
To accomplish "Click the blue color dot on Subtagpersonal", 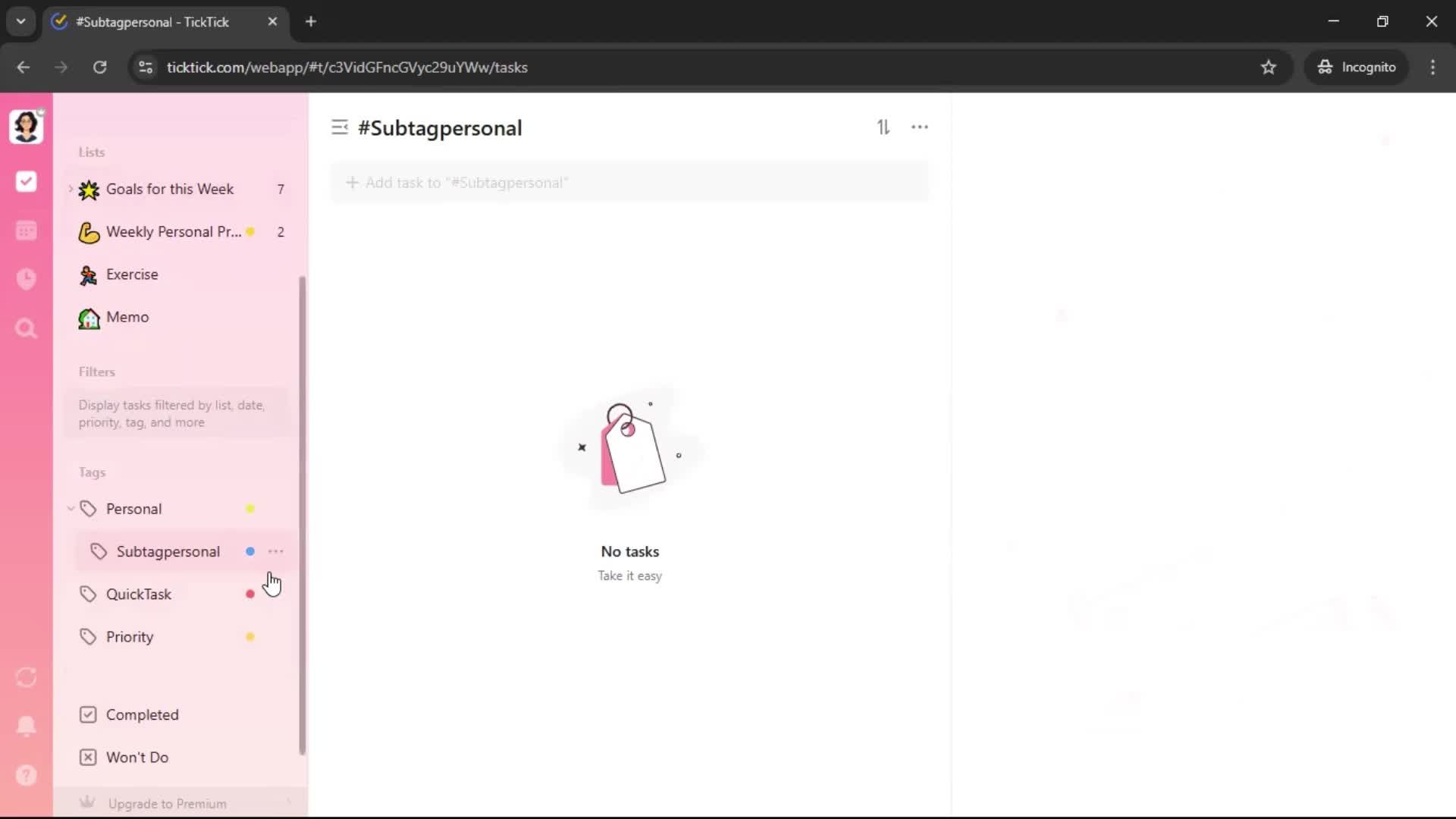I will pyautogui.click(x=249, y=551).
